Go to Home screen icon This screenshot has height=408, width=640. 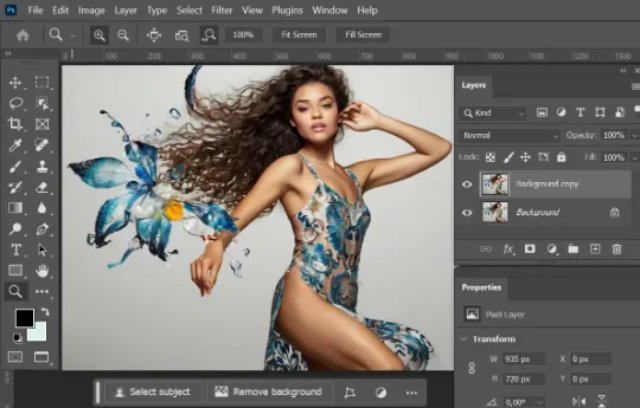23,35
